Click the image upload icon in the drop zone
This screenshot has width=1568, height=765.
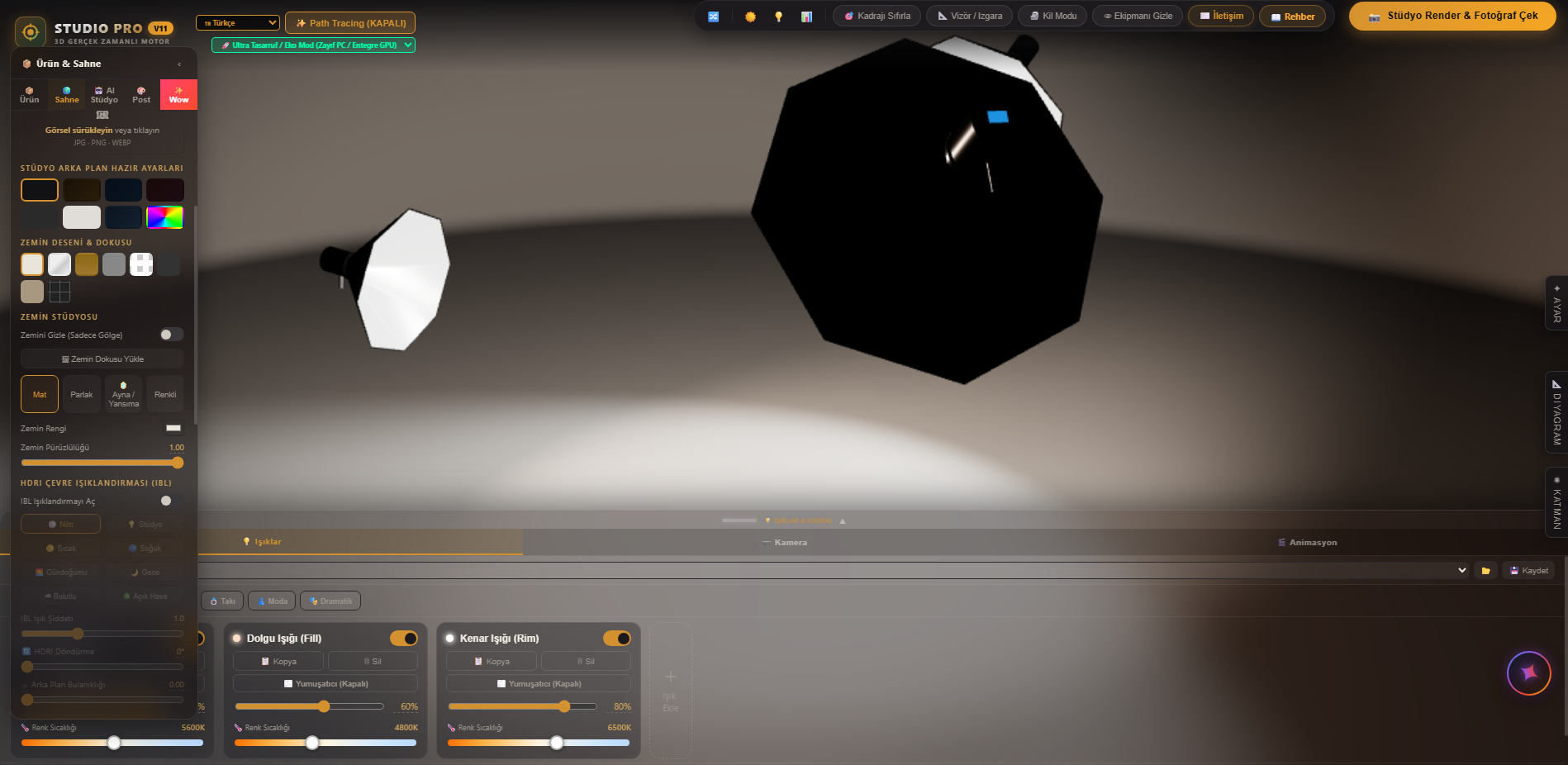[102, 115]
